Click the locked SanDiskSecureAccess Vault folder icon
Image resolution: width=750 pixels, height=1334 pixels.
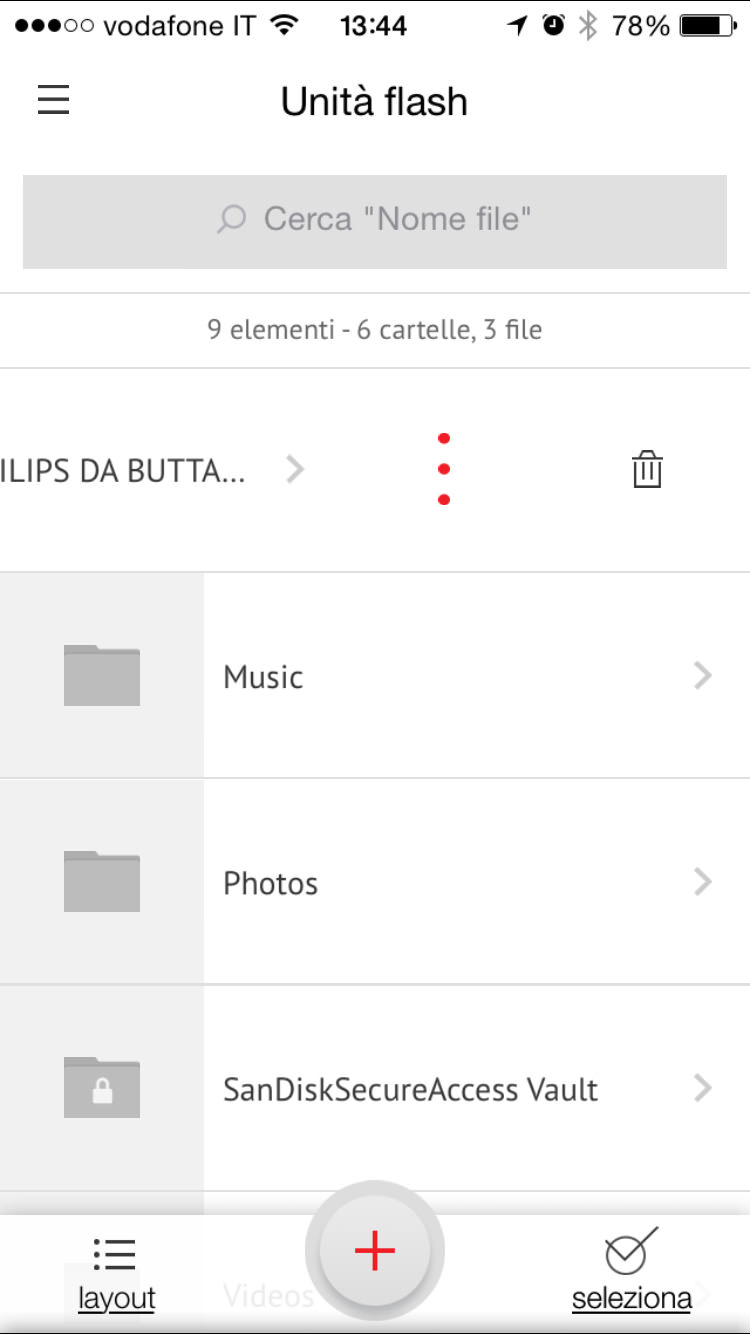[x=102, y=1088]
